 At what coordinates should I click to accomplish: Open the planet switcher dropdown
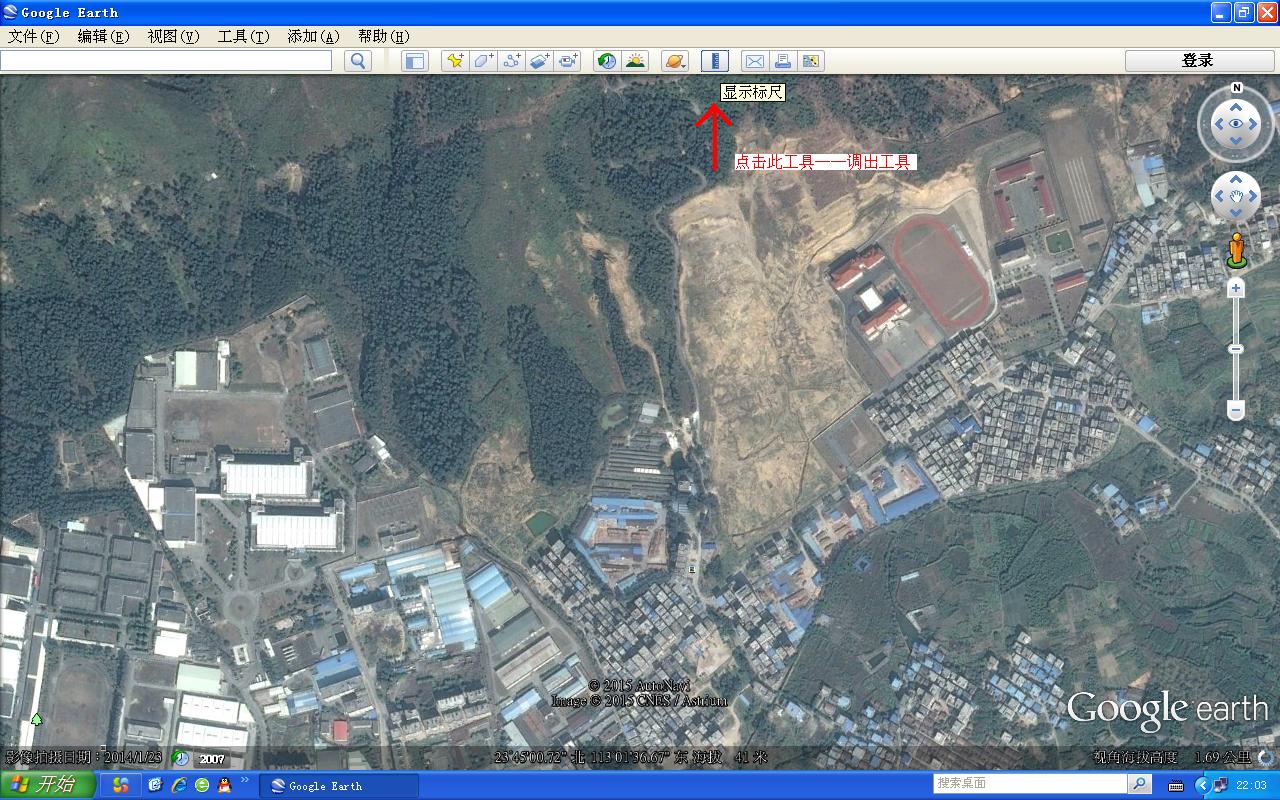coord(675,61)
